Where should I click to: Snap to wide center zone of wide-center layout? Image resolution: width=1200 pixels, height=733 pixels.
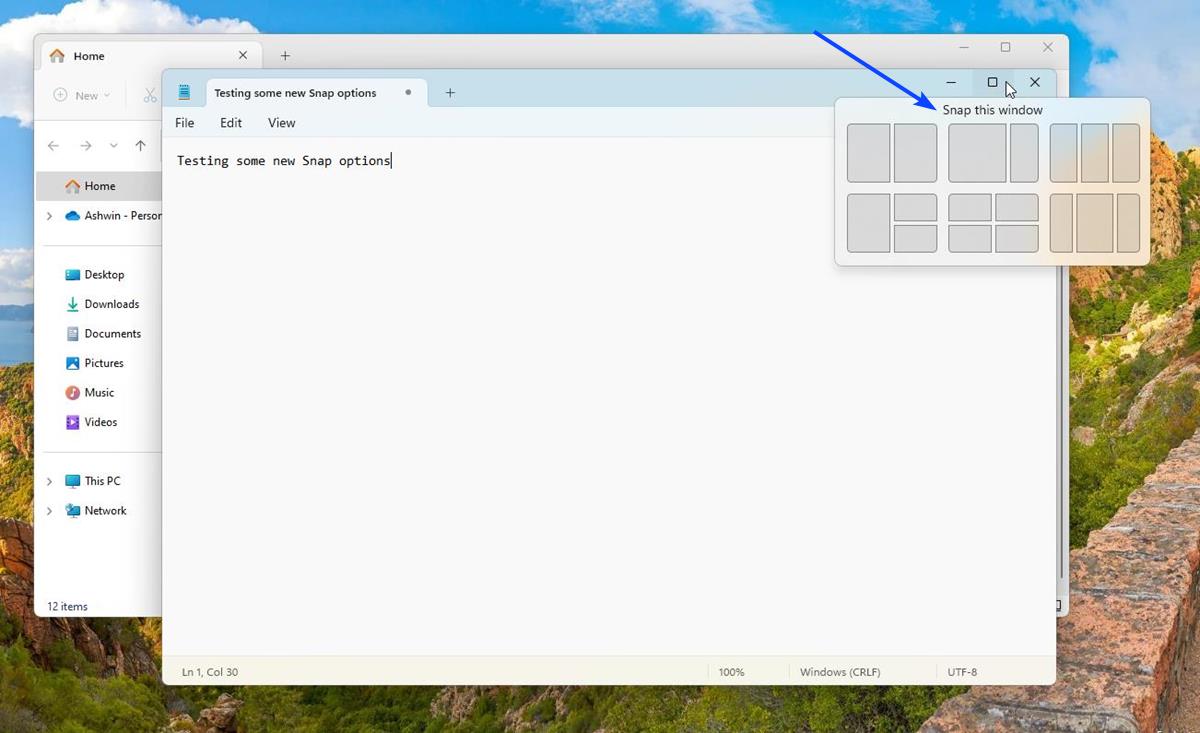pyautogui.click(x=1095, y=223)
